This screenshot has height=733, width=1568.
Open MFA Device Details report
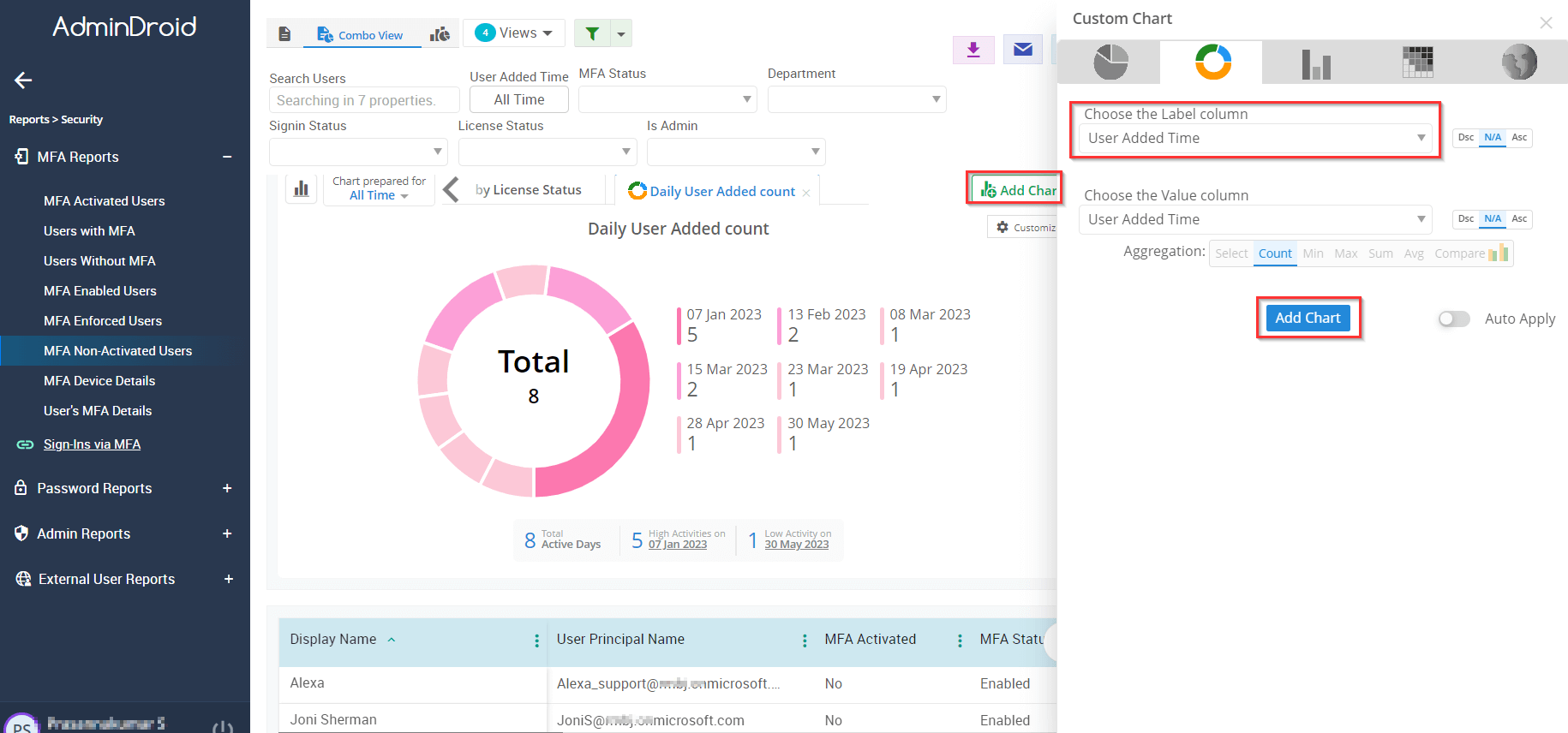point(99,381)
